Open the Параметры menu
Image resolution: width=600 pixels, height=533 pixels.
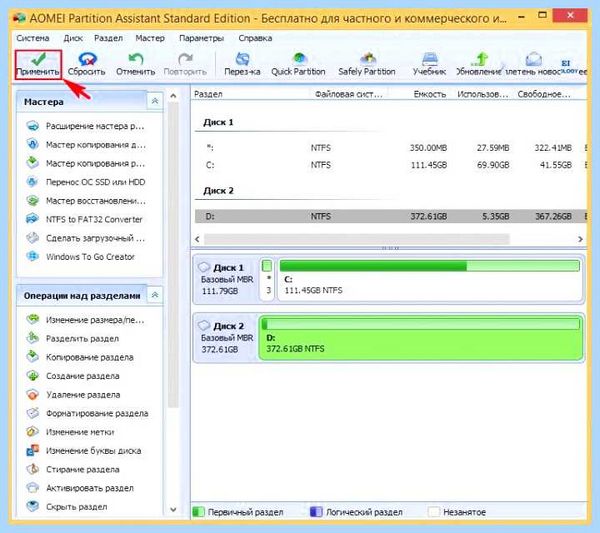201,38
